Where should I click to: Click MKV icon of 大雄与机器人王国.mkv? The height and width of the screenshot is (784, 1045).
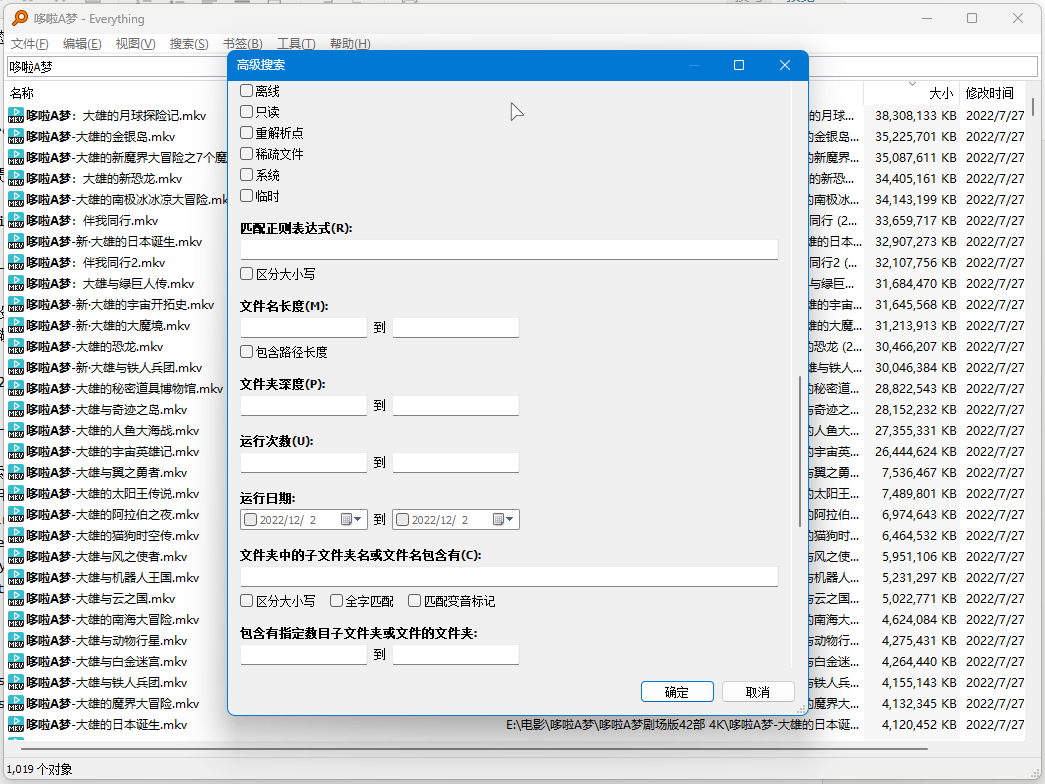click(16, 577)
